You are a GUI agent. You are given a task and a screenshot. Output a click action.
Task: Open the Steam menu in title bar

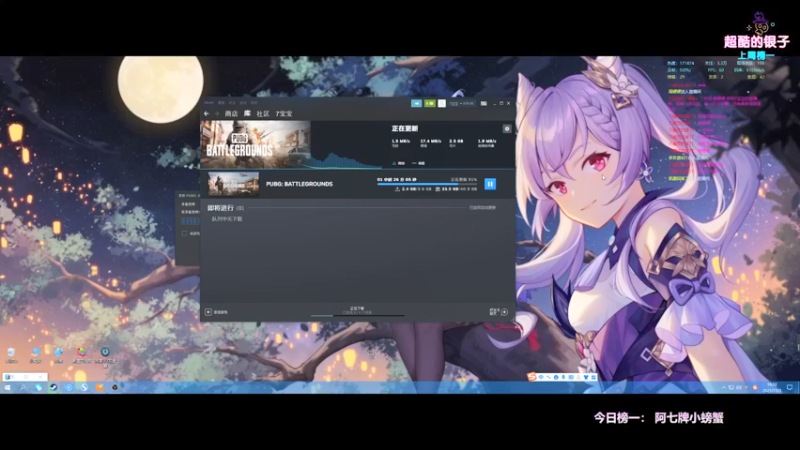coord(209,103)
